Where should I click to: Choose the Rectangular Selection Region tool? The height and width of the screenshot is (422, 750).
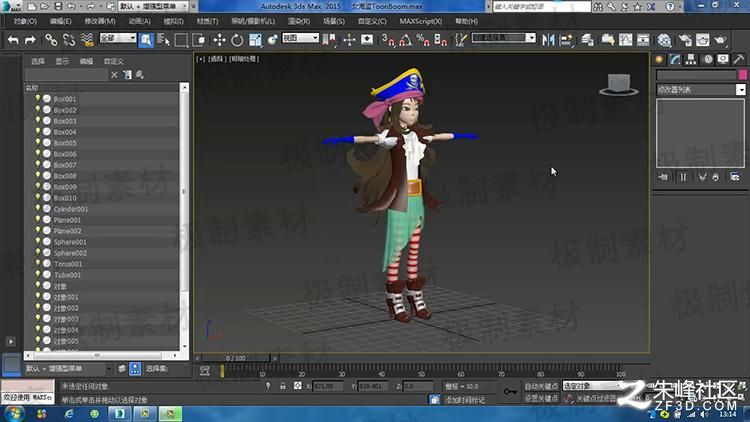point(181,40)
